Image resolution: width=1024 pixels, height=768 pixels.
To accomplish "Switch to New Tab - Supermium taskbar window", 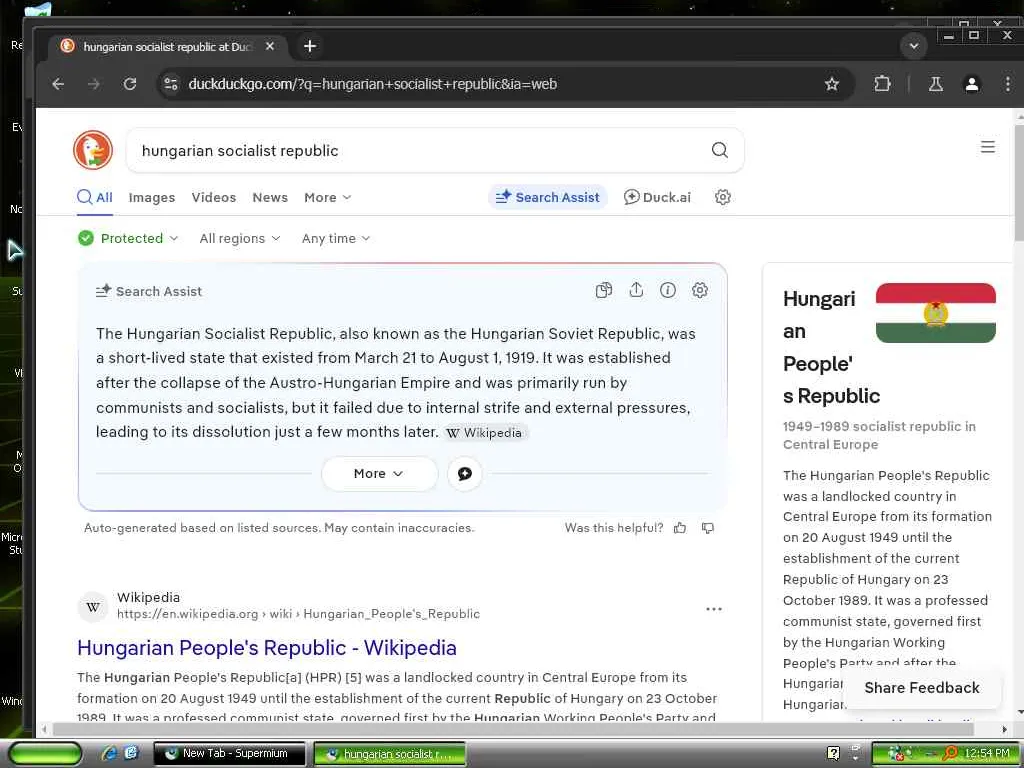I will pyautogui.click(x=229, y=753).
